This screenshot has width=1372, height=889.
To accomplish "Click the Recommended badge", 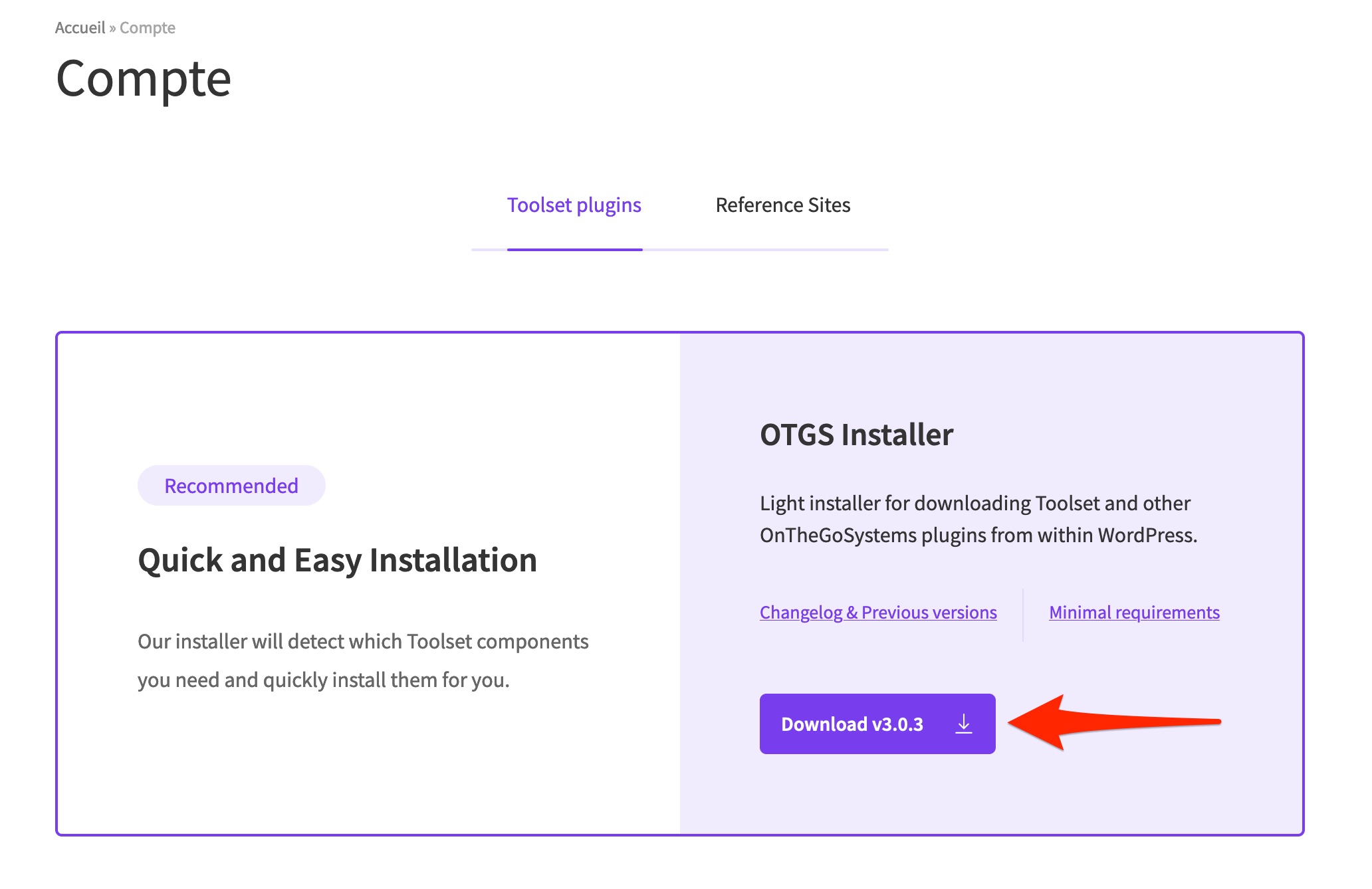I will [231, 486].
